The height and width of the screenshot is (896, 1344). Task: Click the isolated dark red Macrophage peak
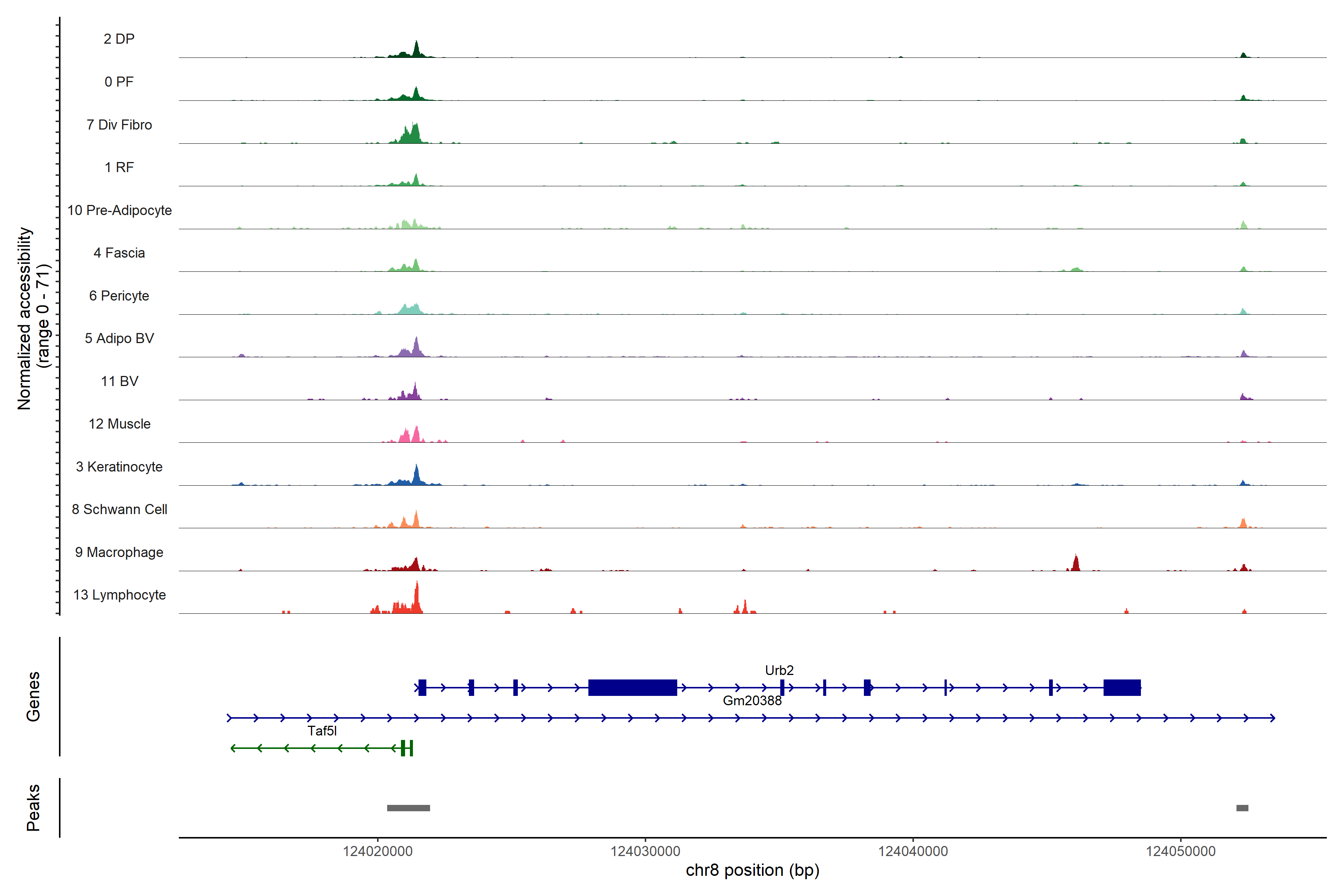[x=1076, y=564]
